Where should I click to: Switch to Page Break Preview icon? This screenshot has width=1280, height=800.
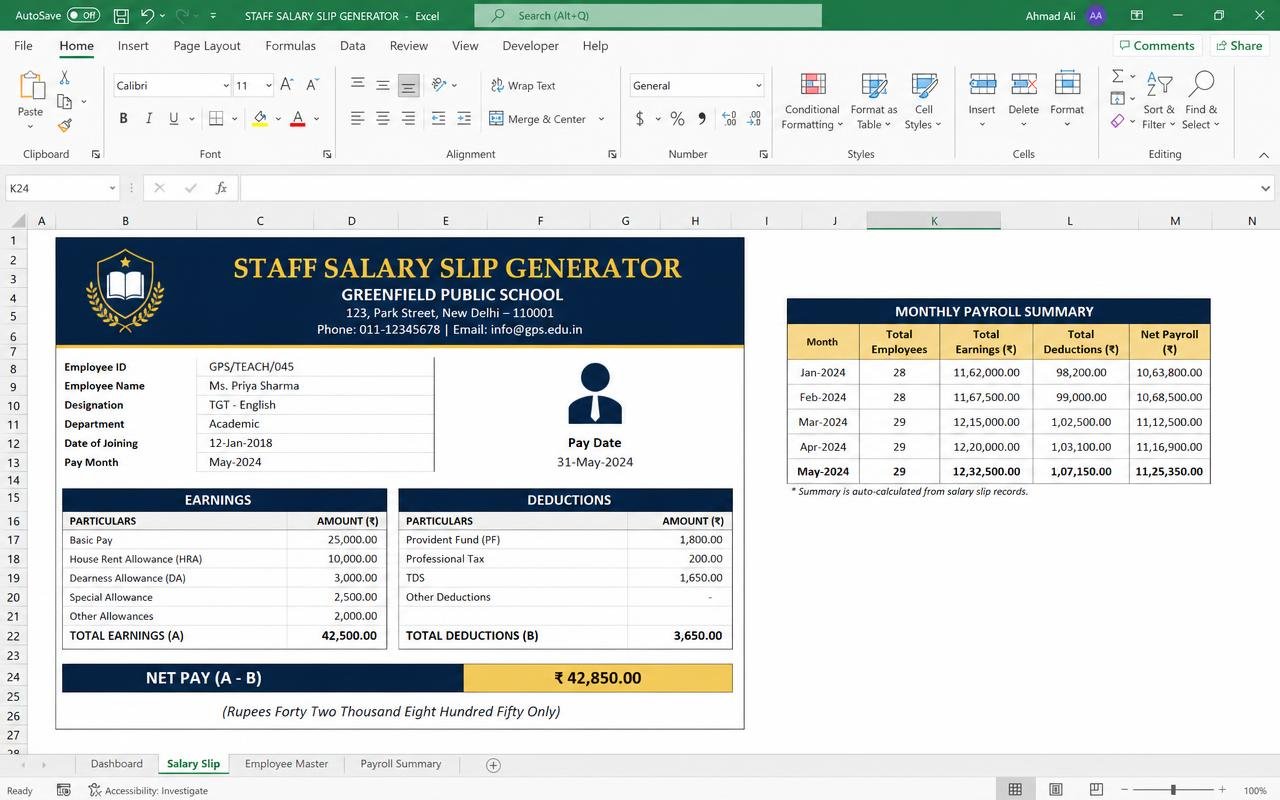pos(1096,790)
